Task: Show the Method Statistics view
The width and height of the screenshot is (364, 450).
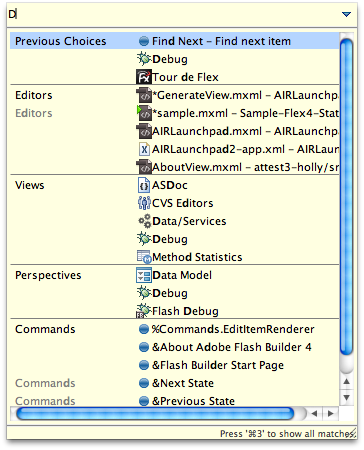Action: click(175, 257)
